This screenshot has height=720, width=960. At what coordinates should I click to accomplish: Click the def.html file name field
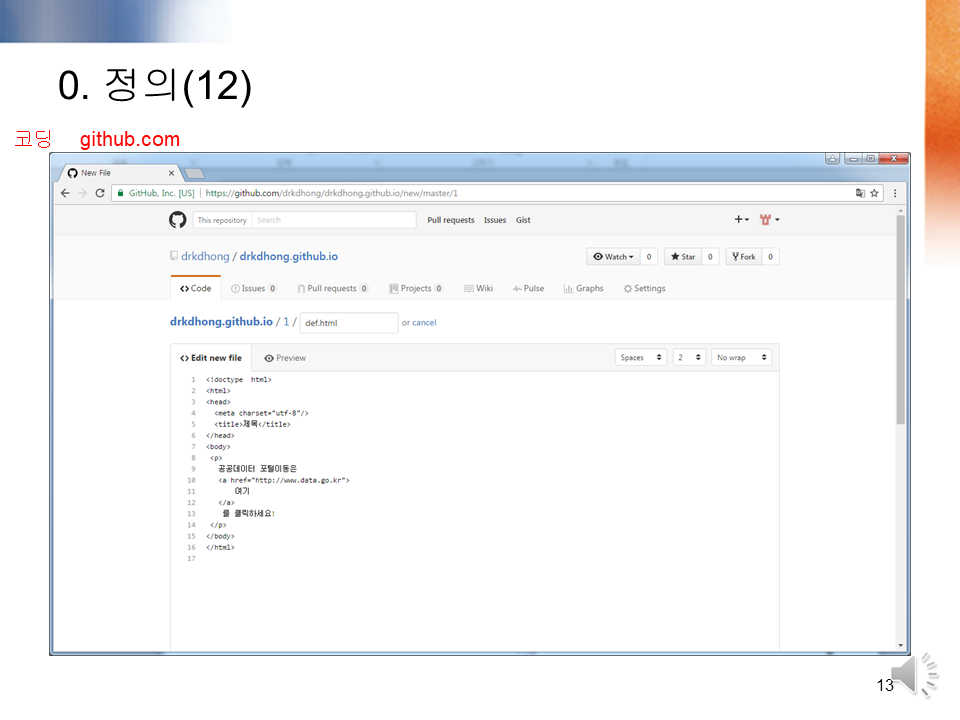349,323
